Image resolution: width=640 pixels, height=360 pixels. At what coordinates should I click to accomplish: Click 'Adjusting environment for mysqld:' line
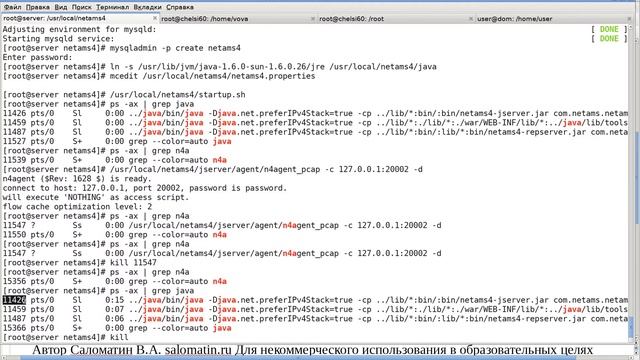coord(80,29)
